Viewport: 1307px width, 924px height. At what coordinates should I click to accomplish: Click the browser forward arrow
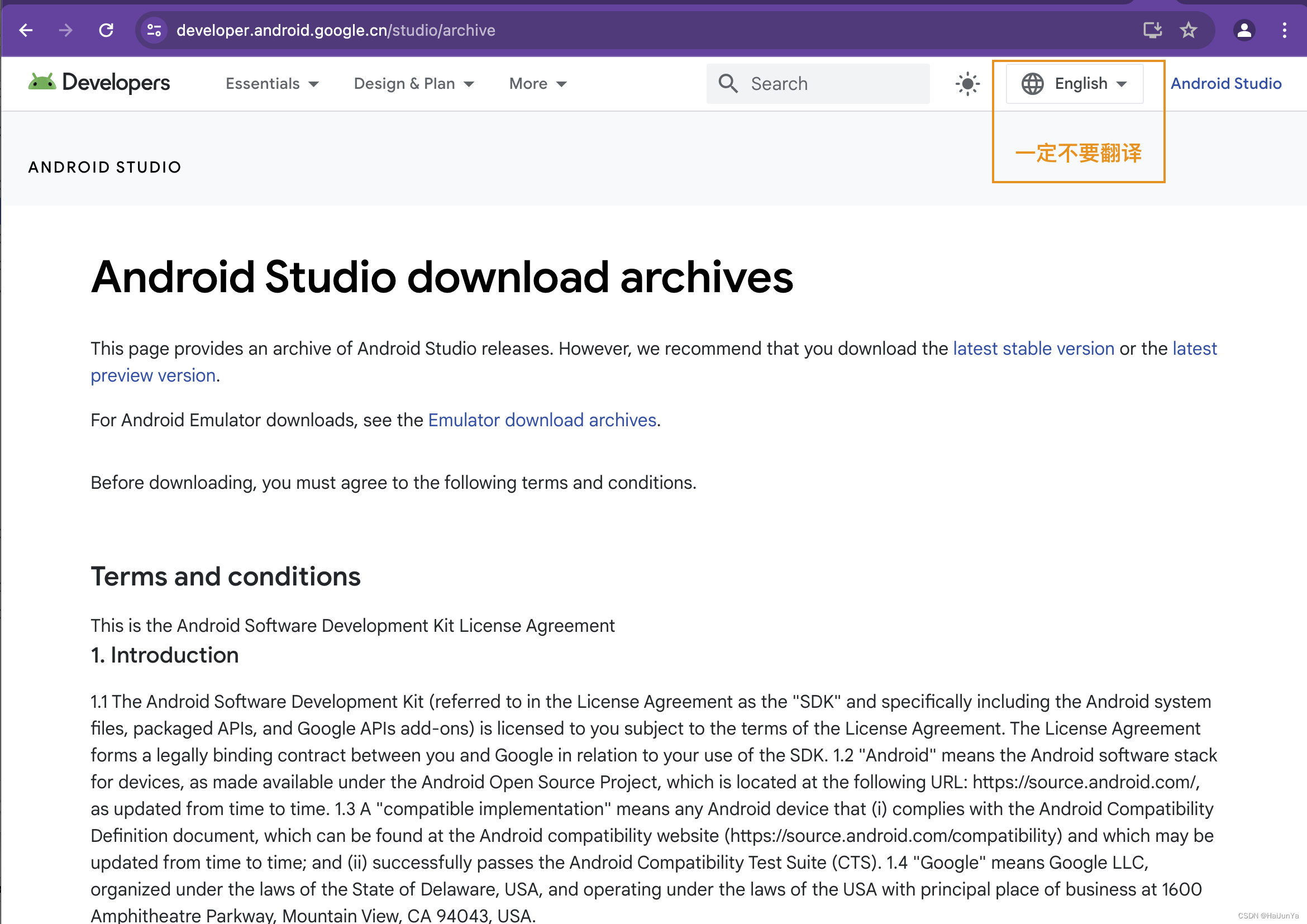(x=66, y=30)
